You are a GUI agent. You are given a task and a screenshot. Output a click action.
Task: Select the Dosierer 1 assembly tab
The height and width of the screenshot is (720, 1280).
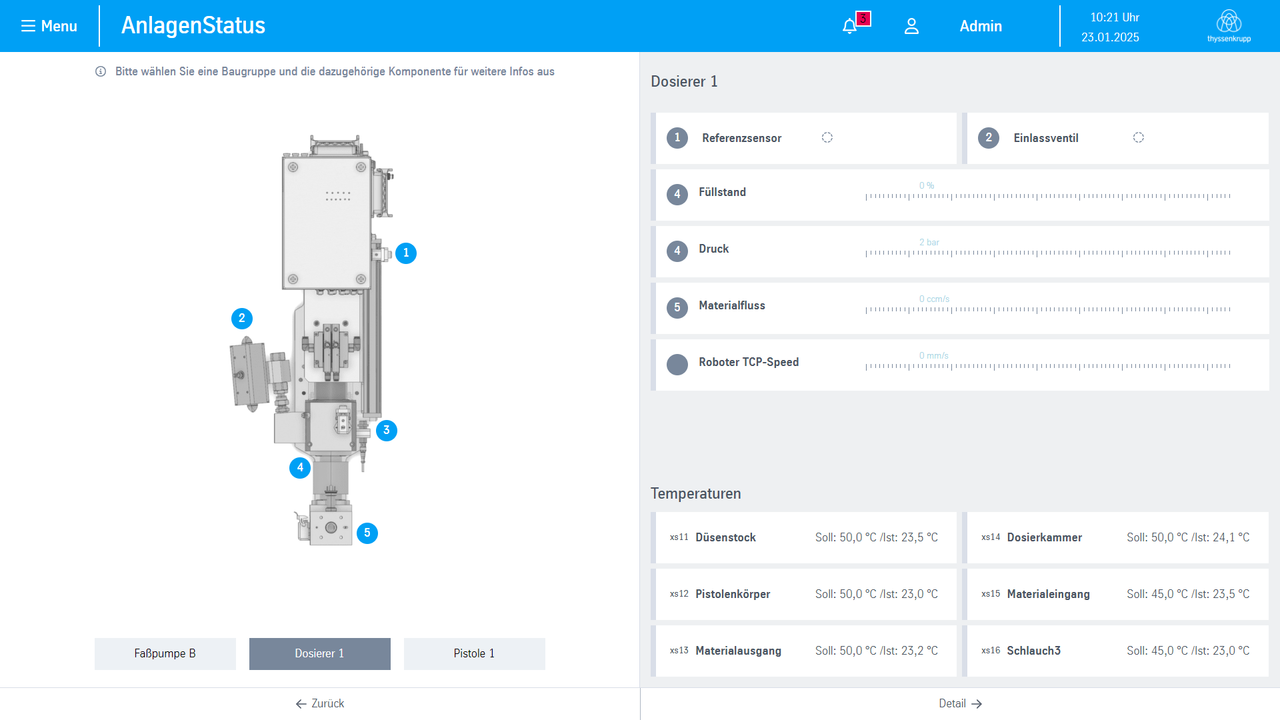[x=319, y=654]
